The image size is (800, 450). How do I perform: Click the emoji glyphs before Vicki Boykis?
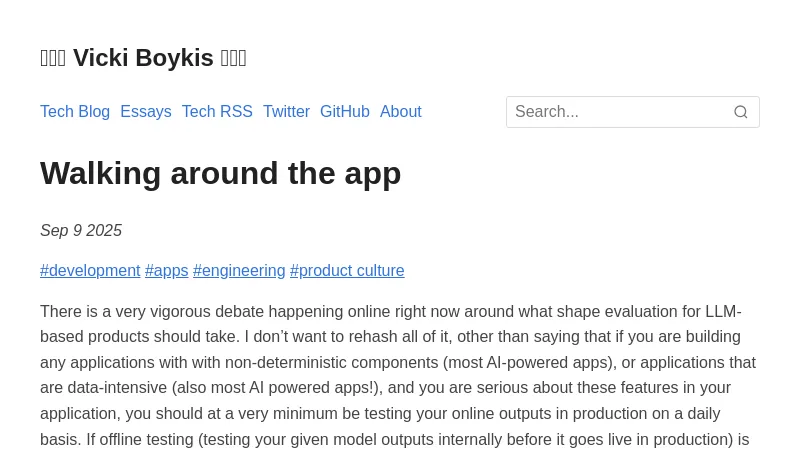[53, 58]
